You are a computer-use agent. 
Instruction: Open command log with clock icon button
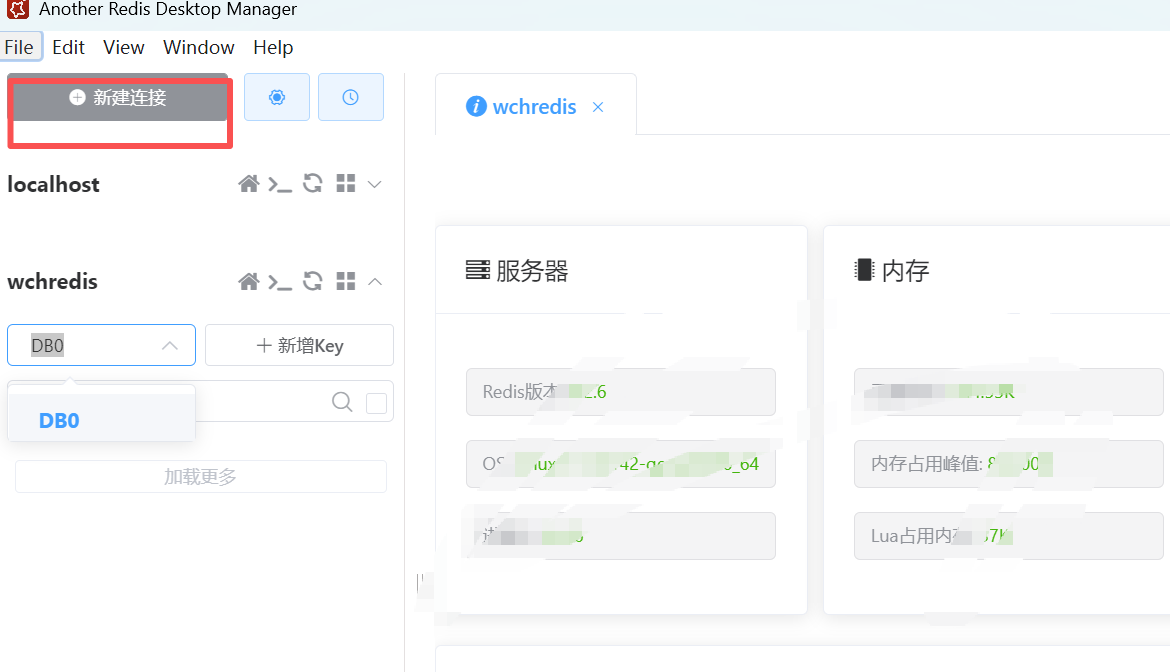(x=351, y=97)
